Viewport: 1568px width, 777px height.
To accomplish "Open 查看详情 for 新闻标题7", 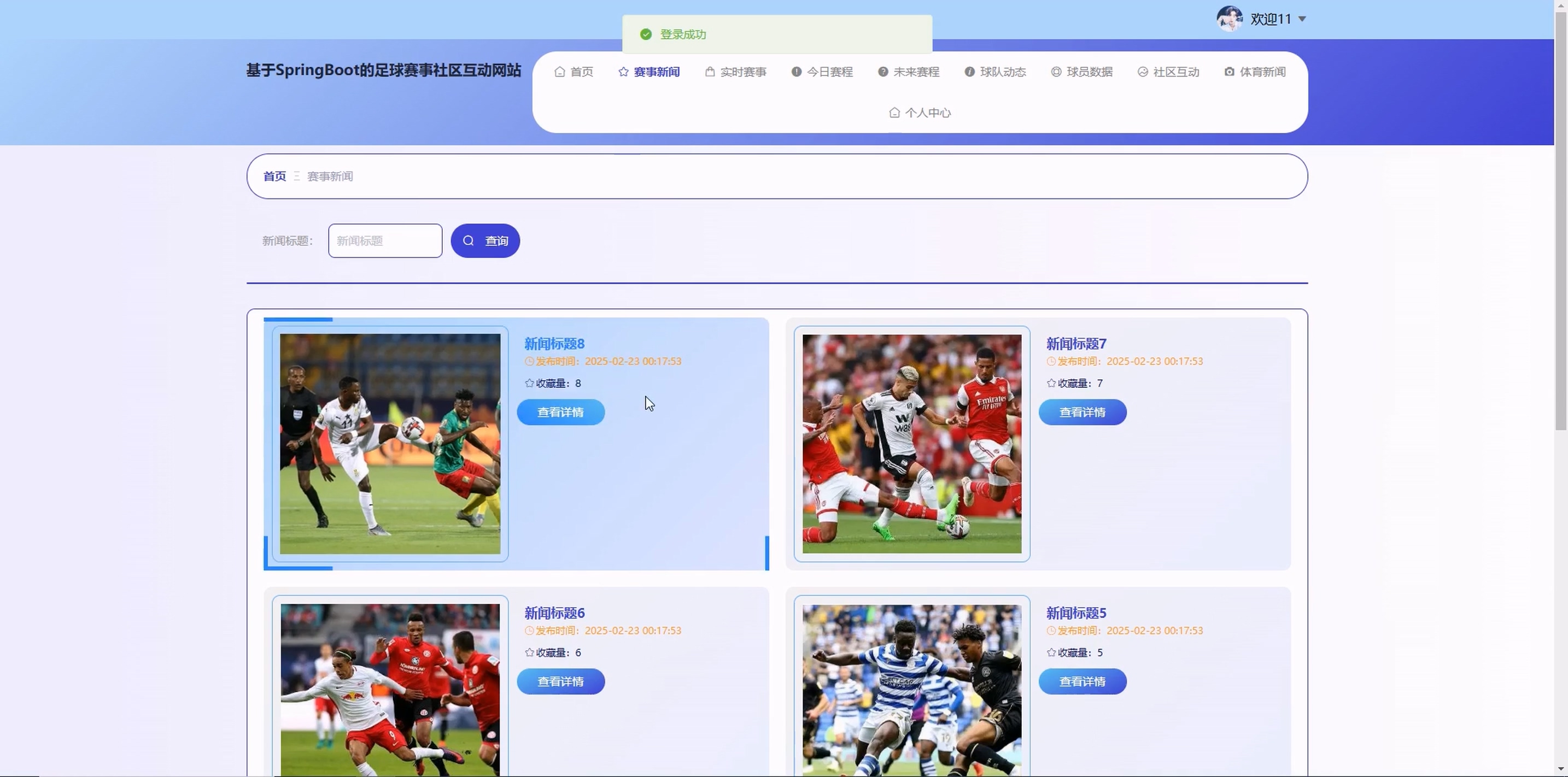I will [1083, 413].
